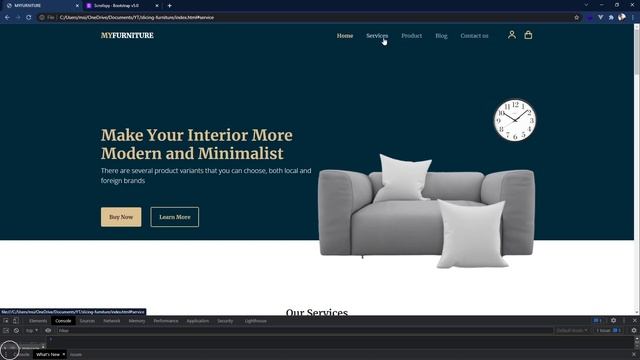Reload the page with the refresh icon
Image resolution: width=640 pixels, height=360 pixels.
point(29,18)
